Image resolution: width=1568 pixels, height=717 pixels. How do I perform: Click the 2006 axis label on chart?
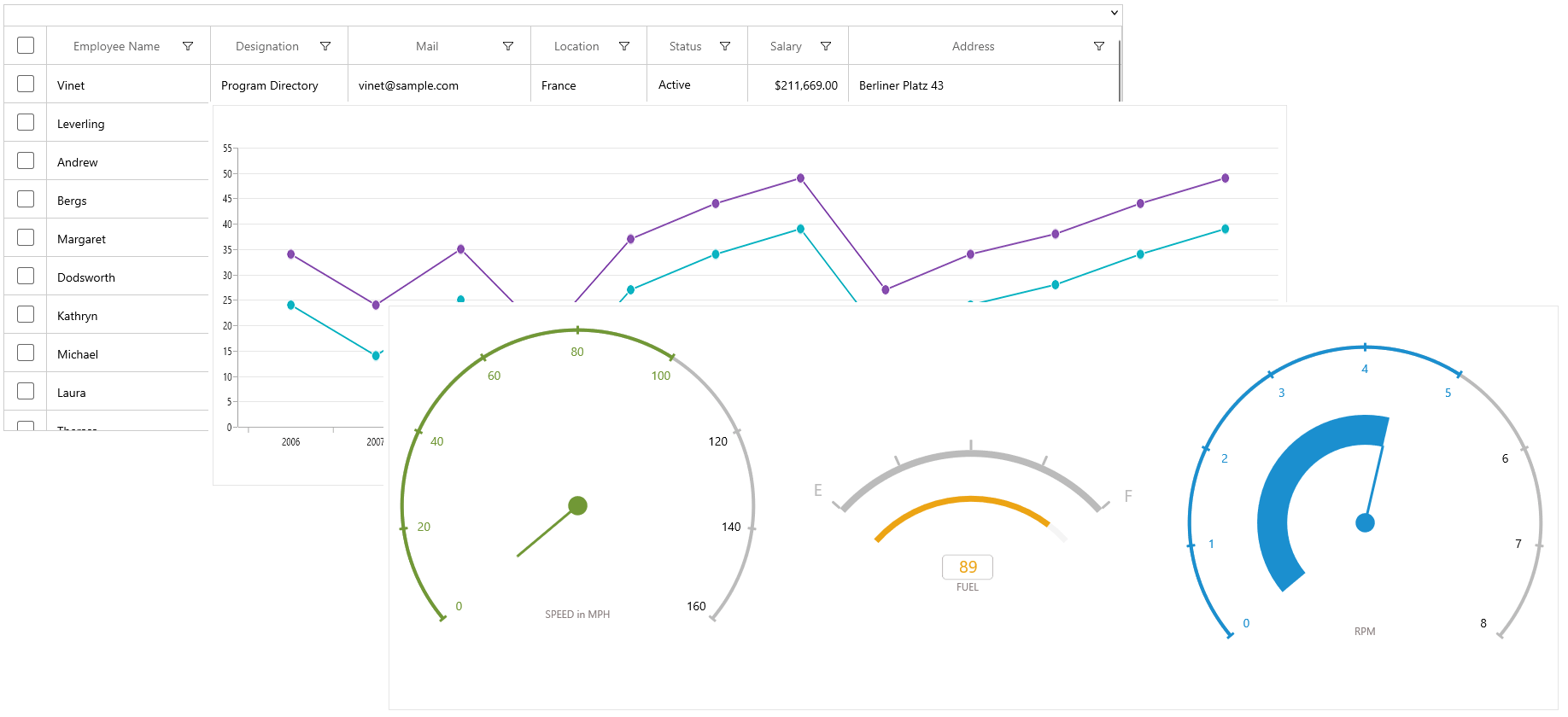tap(291, 442)
